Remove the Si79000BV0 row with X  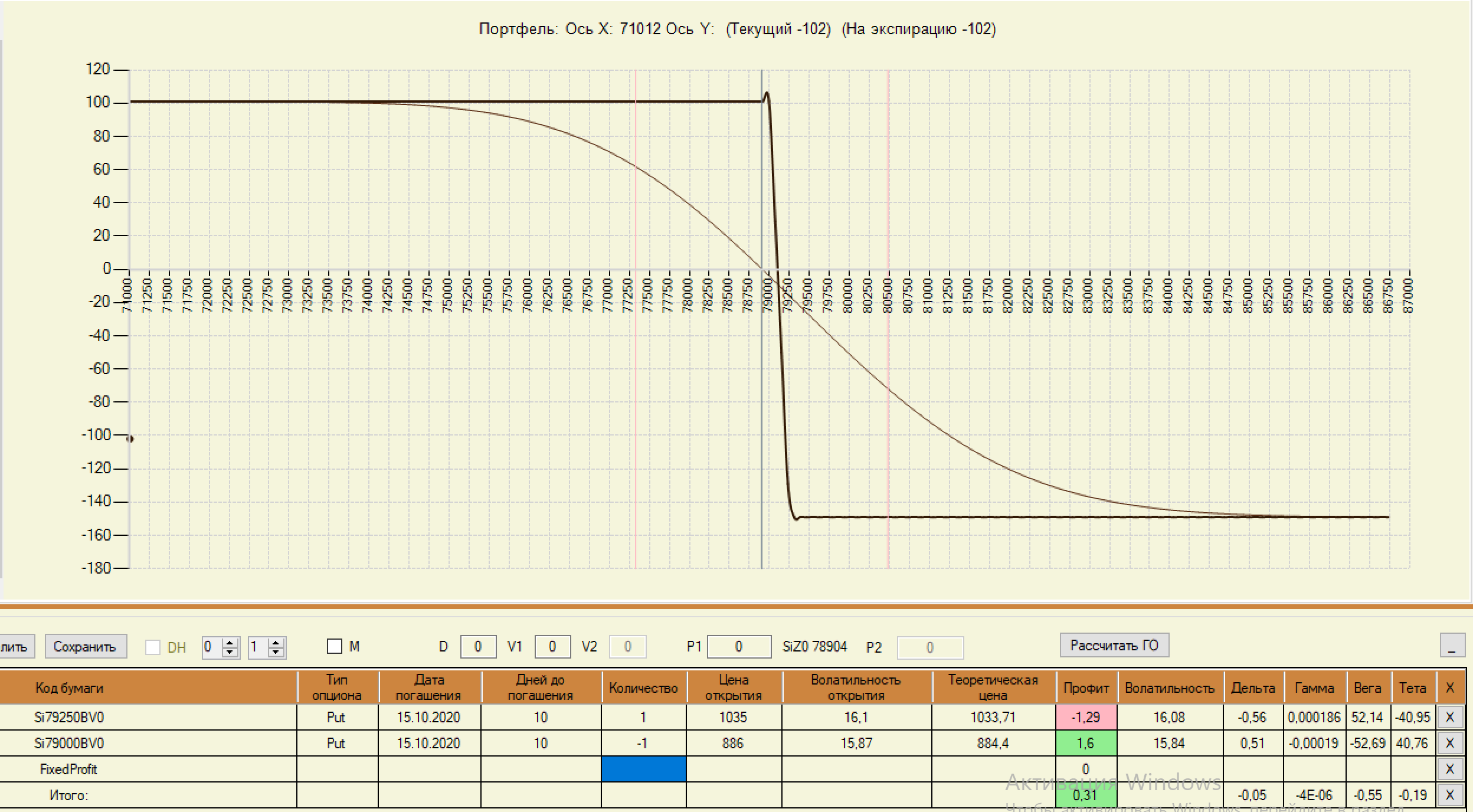[1449, 744]
